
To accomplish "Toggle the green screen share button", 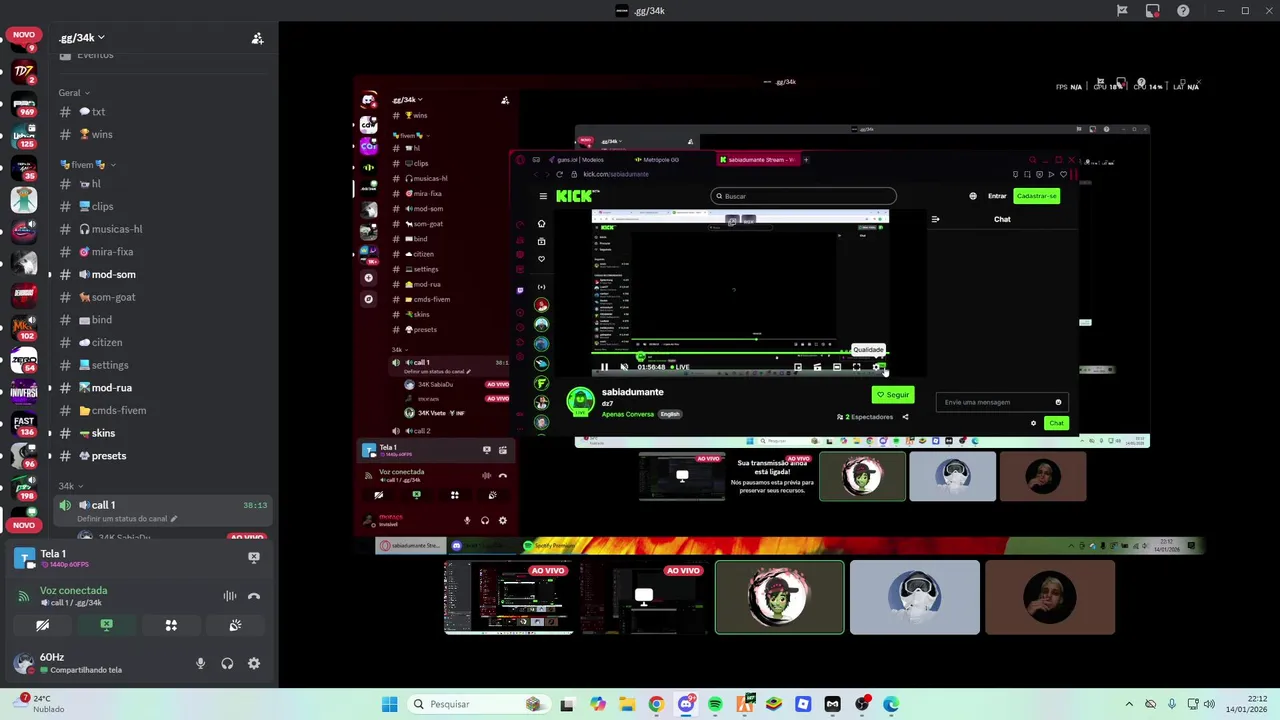I will (107, 625).
